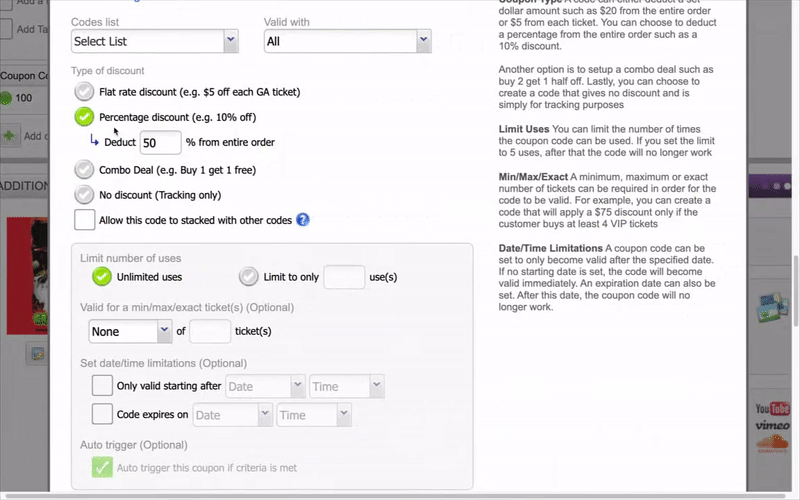
Task: Select Flat rate discount option
Action: pyautogui.click(x=84, y=92)
